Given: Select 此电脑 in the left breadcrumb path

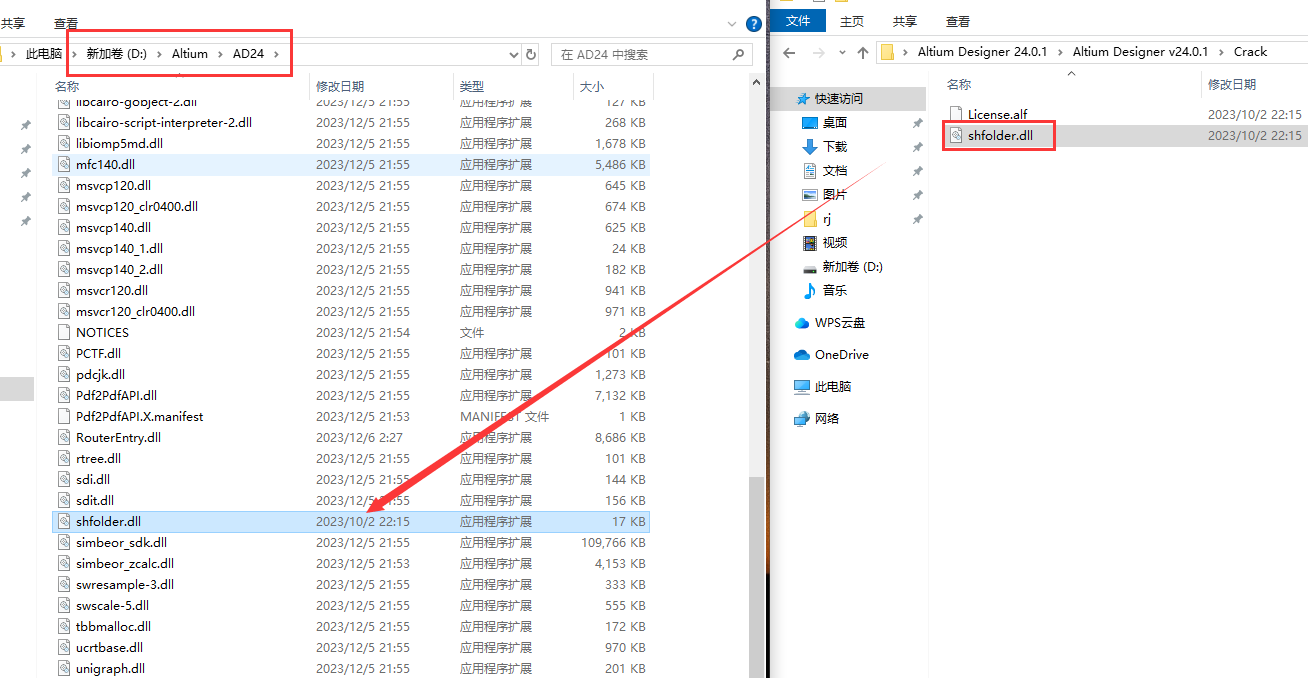Looking at the screenshot, I should (x=43, y=54).
